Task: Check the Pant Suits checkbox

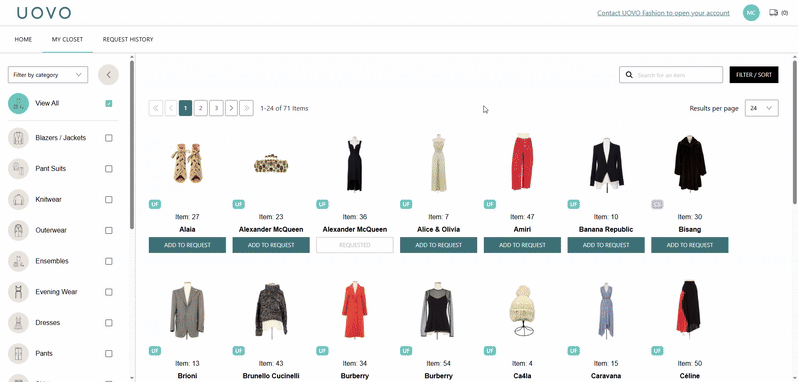Action: (108, 169)
